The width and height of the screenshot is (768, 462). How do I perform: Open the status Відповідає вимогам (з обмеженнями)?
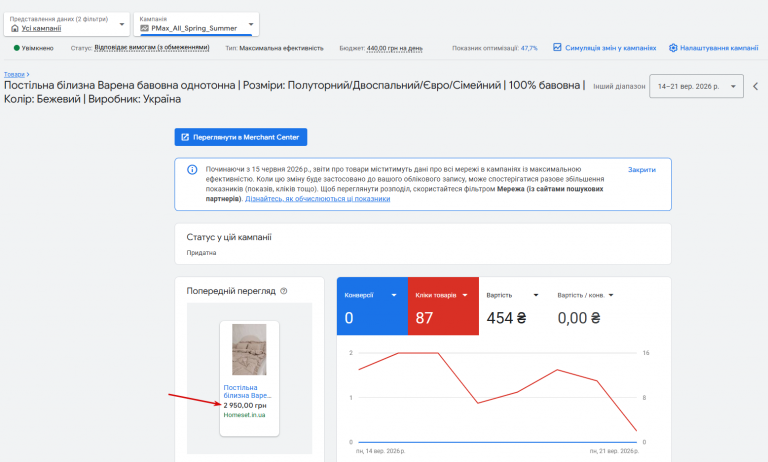tap(152, 48)
